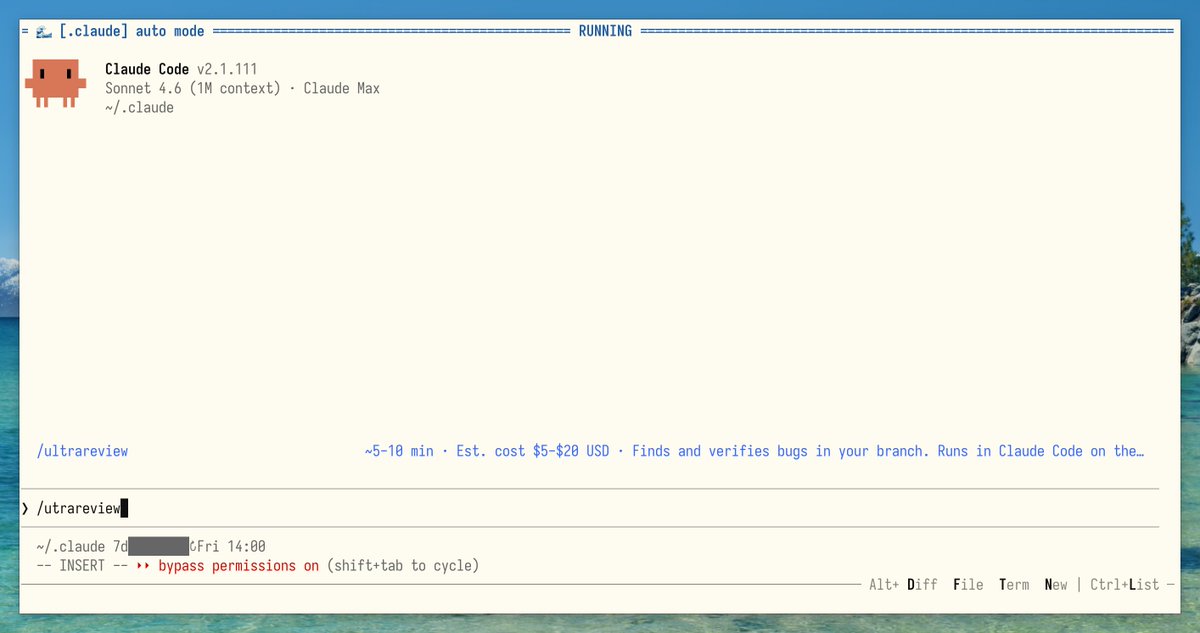Image resolution: width=1200 pixels, height=633 pixels.
Task: Click New in the bottom shortcut bar
Action: [1056, 584]
